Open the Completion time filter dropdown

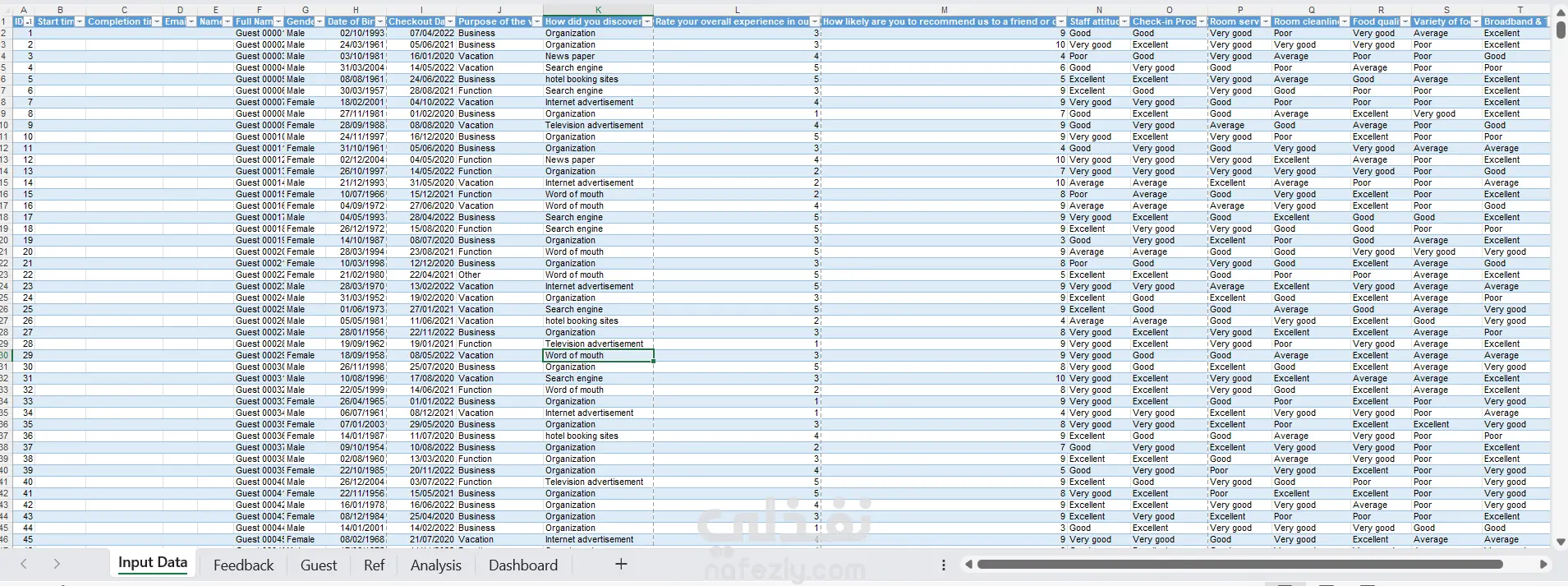[x=157, y=21]
